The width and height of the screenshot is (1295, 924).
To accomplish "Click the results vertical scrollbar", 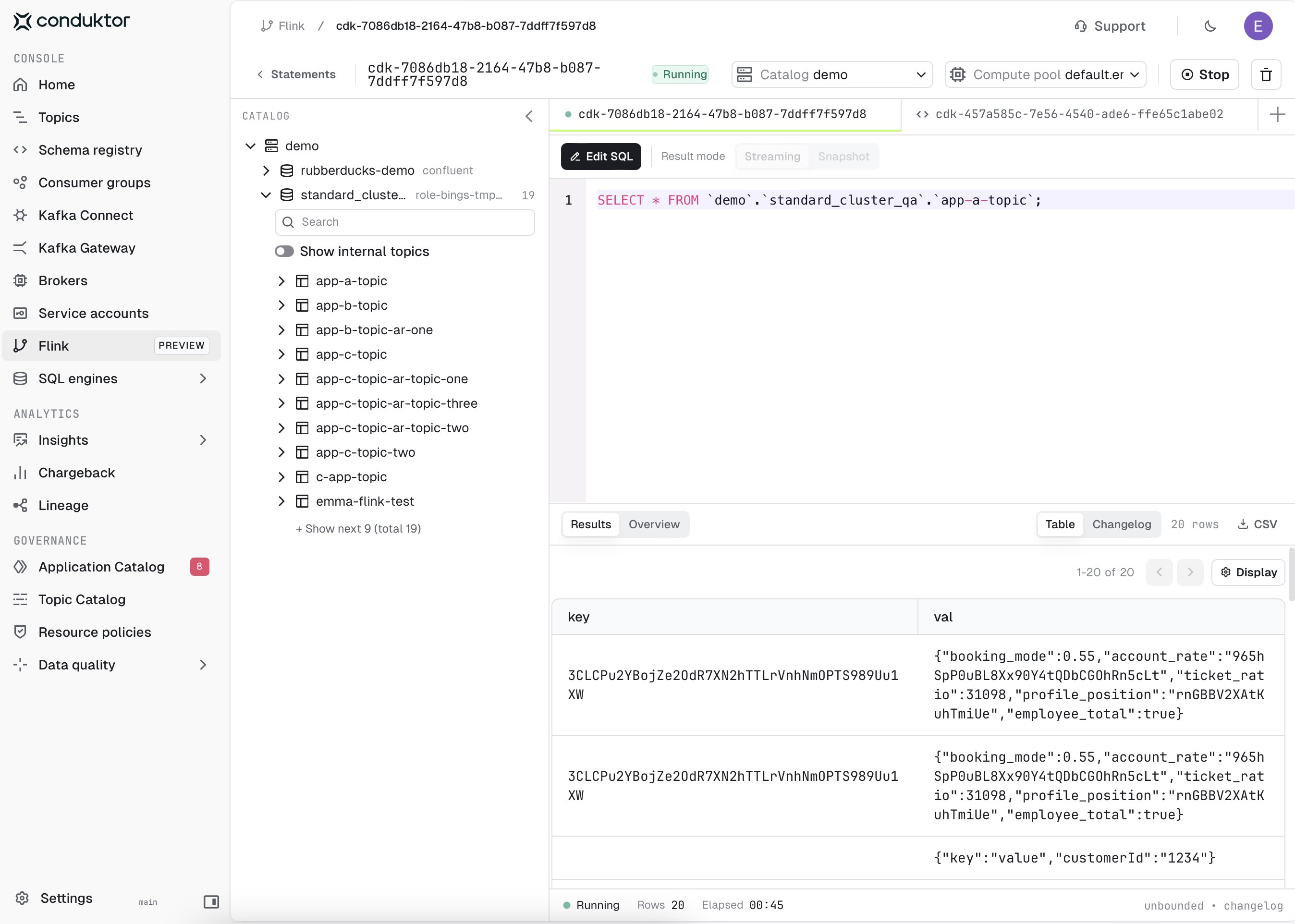I will (1291, 575).
